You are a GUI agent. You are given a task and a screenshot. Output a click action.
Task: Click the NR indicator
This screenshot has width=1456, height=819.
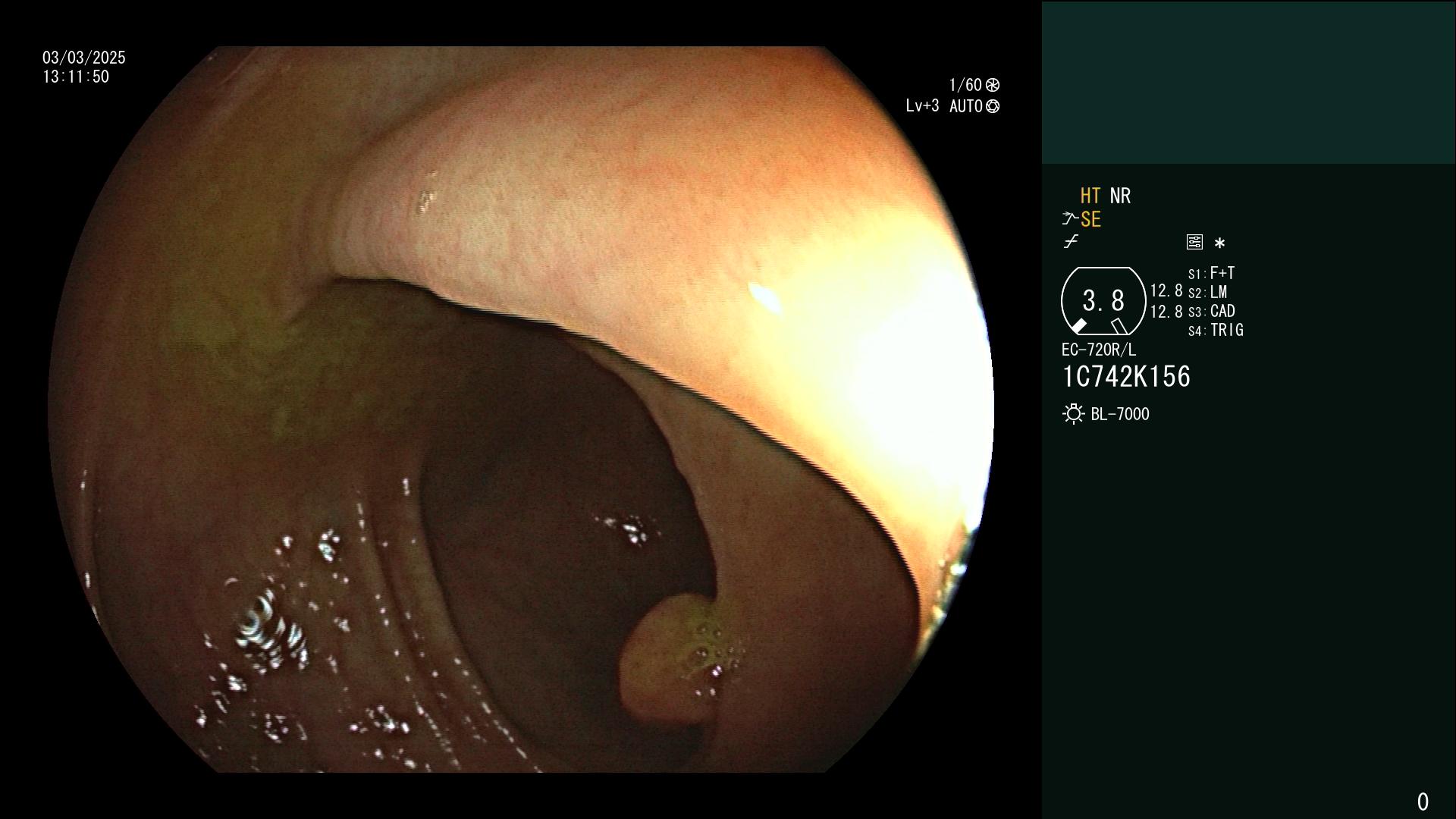click(x=1120, y=196)
